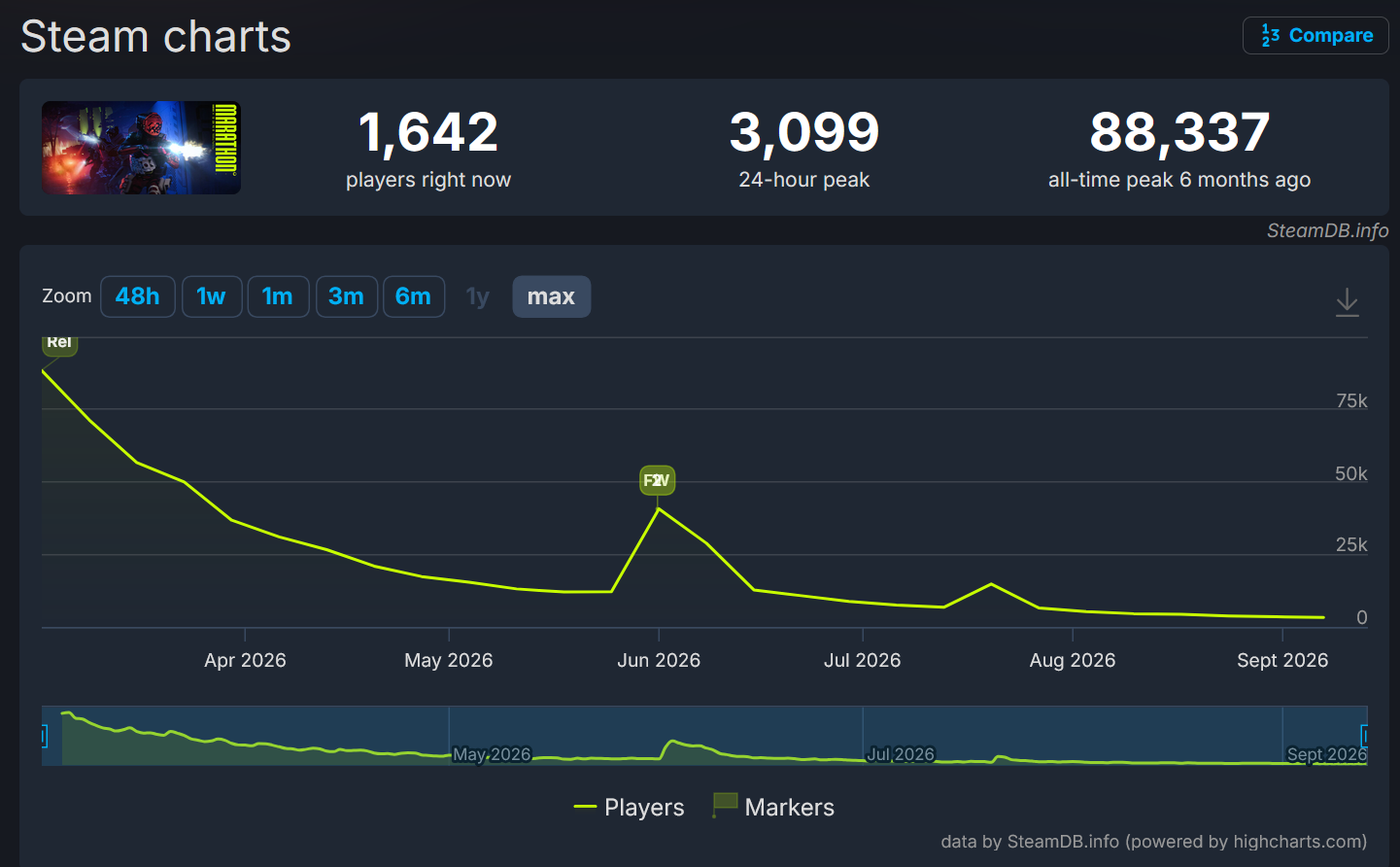Click the green Markers flag legend icon
The width and height of the screenshot is (1400, 867).
click(725, 806)
